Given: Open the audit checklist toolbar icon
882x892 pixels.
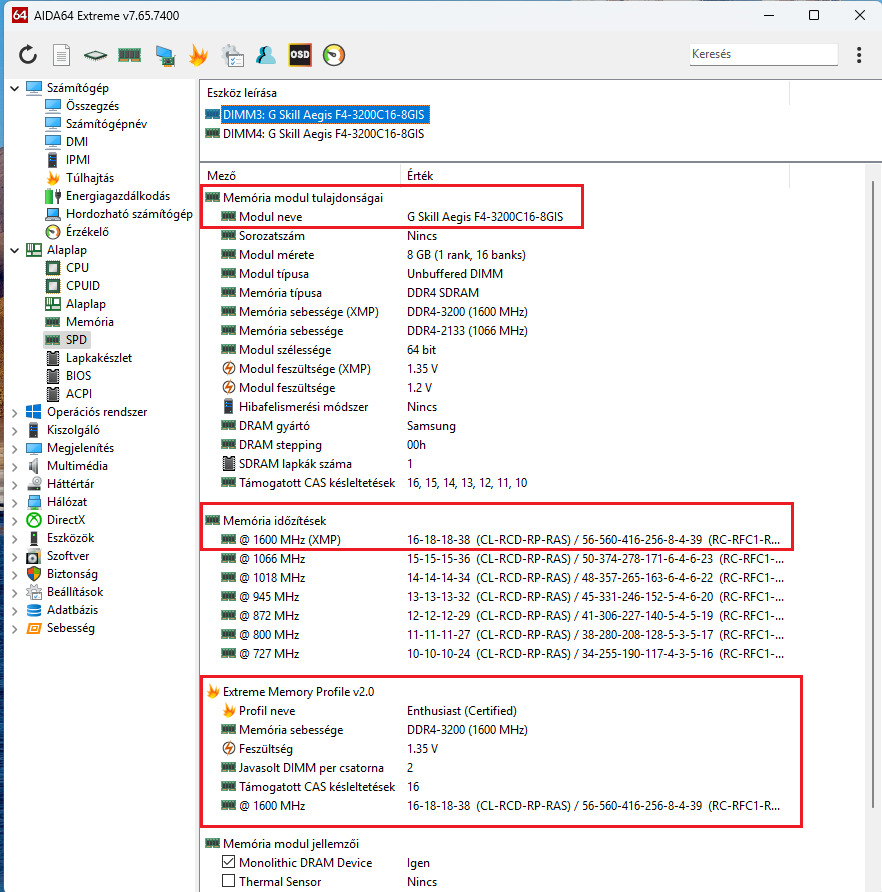Looking at the screenshot, I should (x=232, y=55).
